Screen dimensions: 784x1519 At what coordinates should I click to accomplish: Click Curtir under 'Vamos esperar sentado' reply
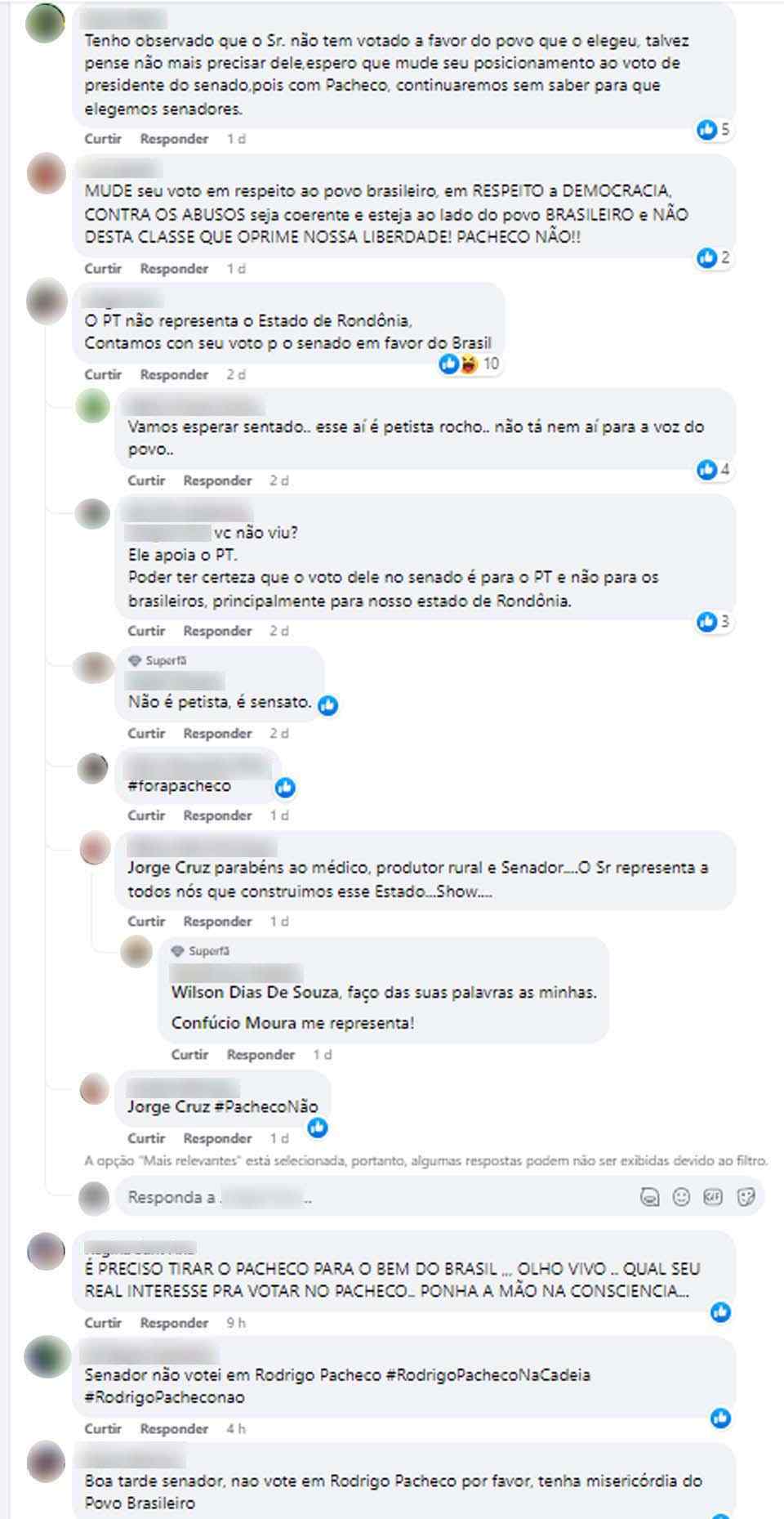(146, 480)
